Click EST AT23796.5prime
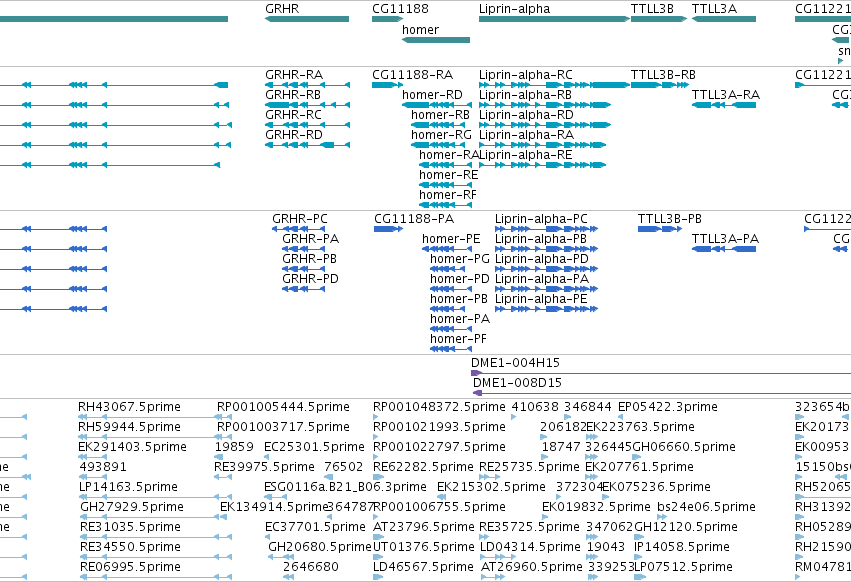 (423, 527)
